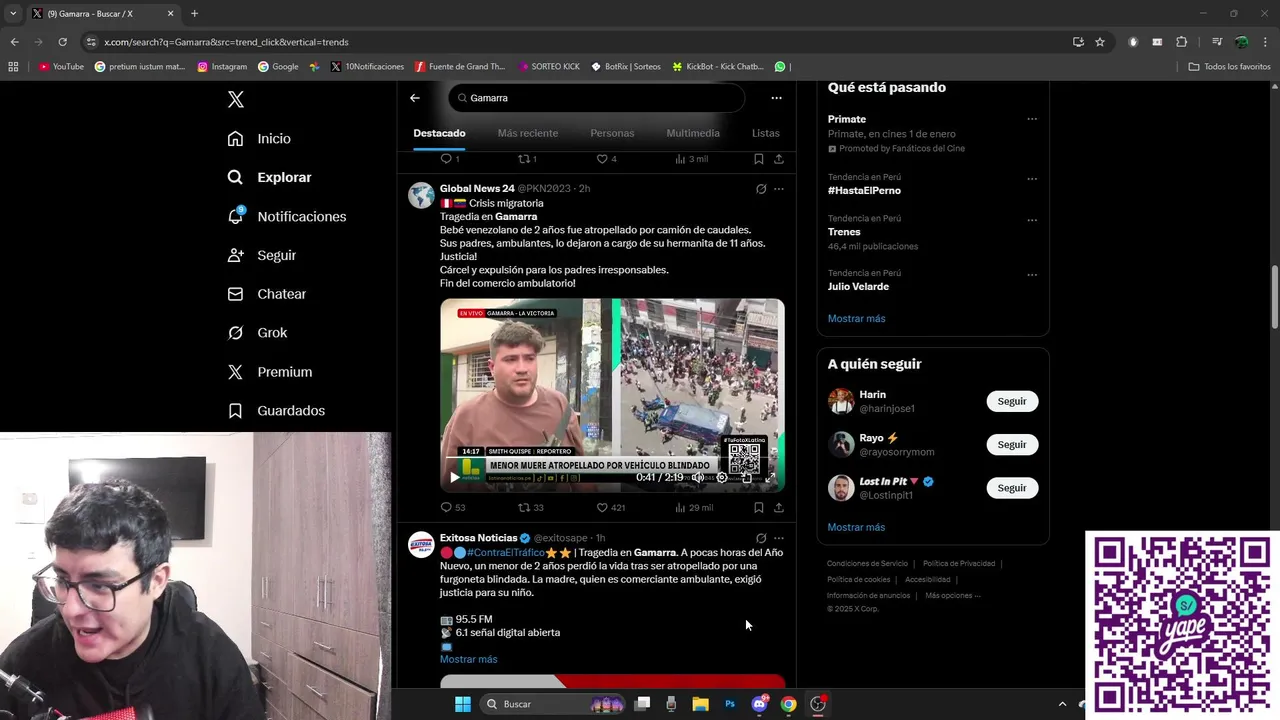This screenshot has width=1280, height=720.
Task: Open options for Julio Velarde trend
Action: (1032, 275)
